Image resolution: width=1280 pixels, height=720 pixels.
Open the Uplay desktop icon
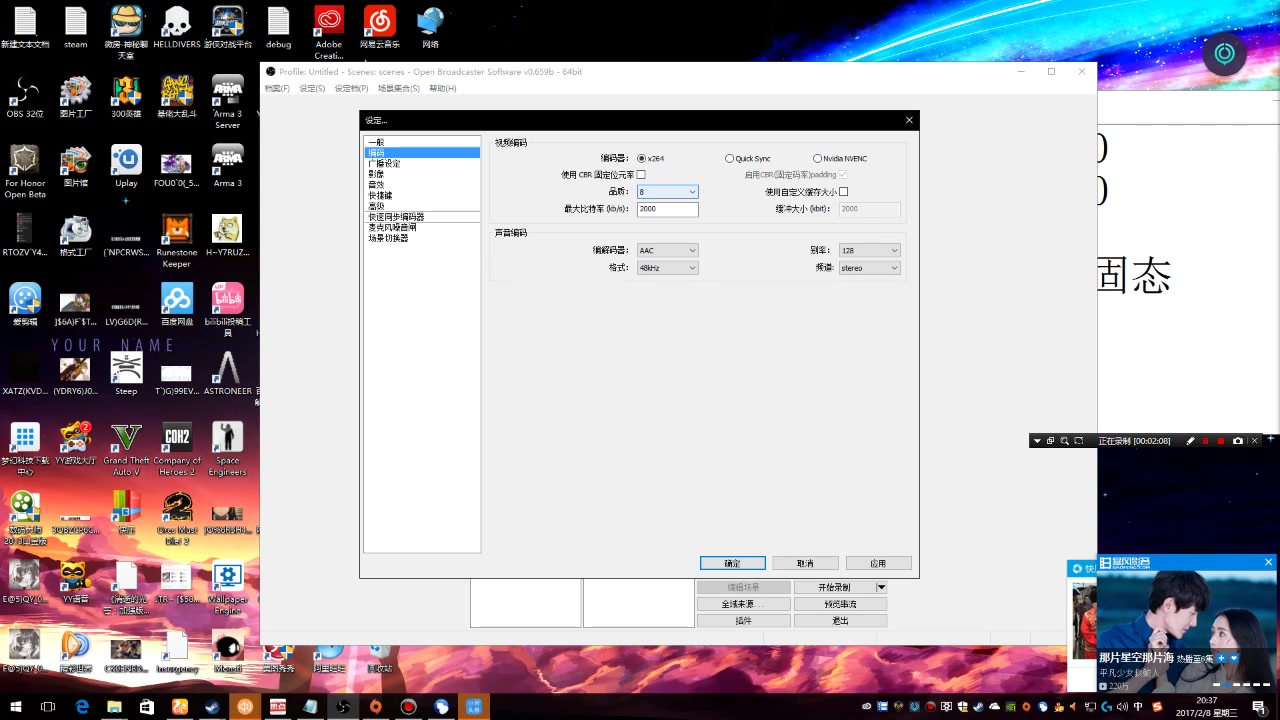(x=126, y=166)
